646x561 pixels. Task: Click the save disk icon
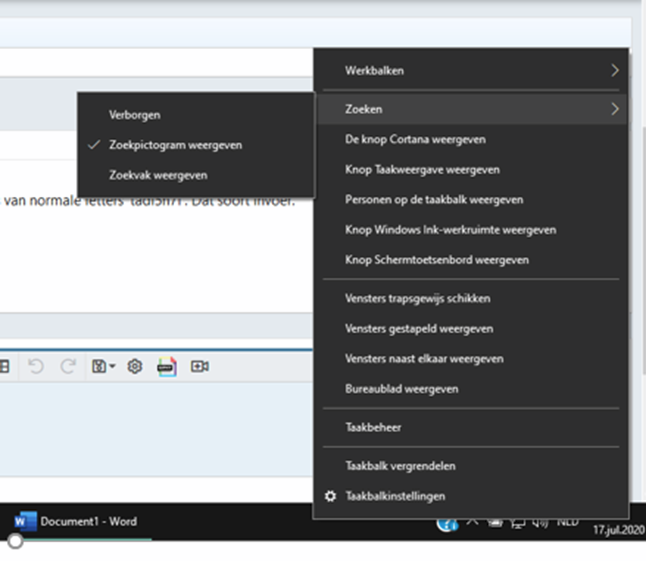pyautogui.click(x=99, y=367)
